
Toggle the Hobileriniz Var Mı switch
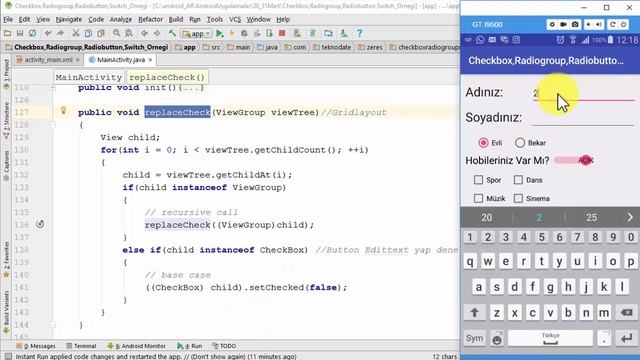click(x=574, y=160)
